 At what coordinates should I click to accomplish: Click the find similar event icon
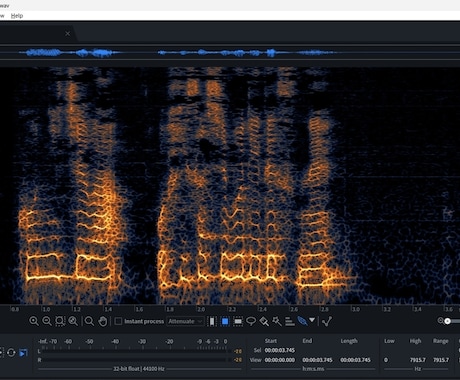pos(327,321)
